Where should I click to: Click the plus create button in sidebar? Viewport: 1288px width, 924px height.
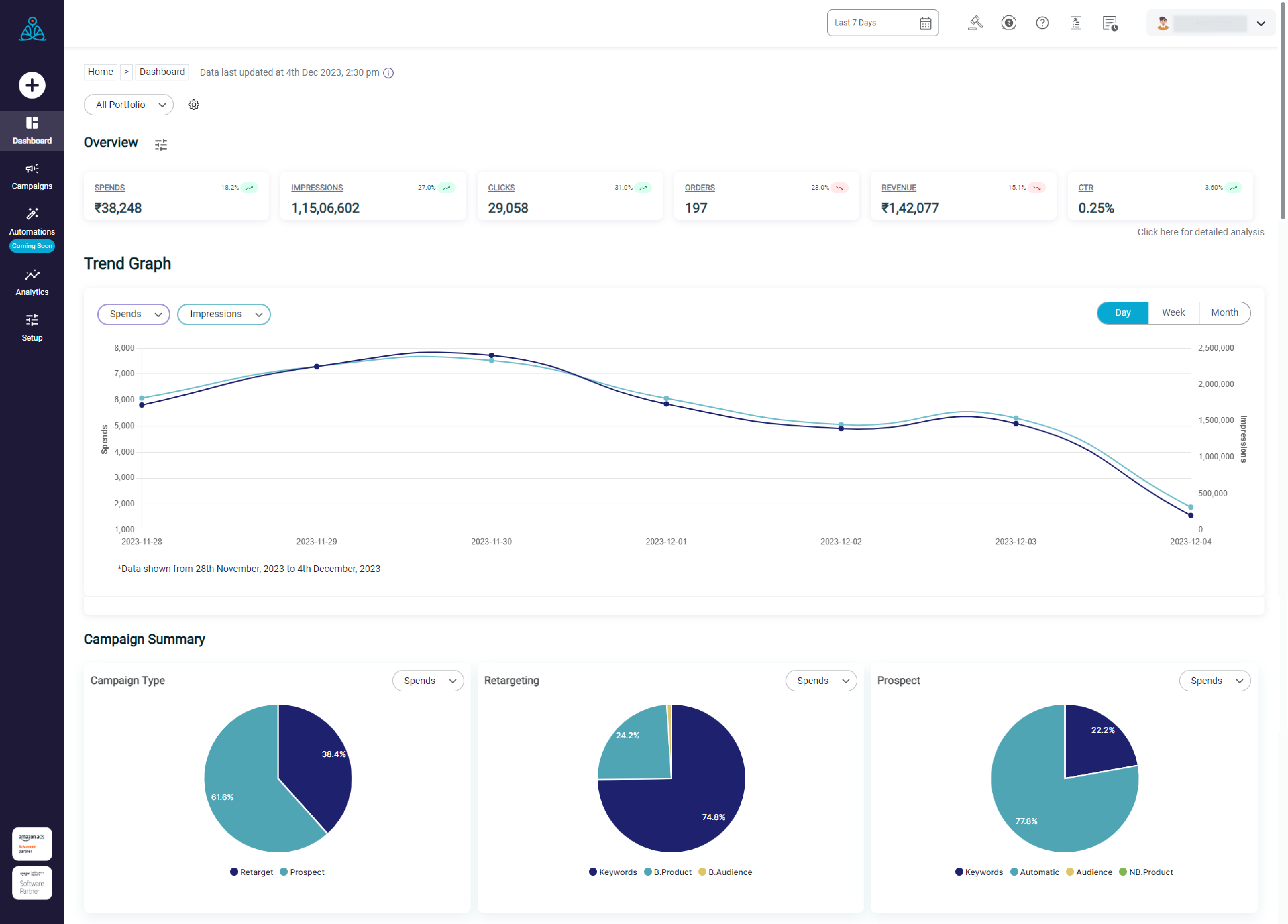pos(32,85)
